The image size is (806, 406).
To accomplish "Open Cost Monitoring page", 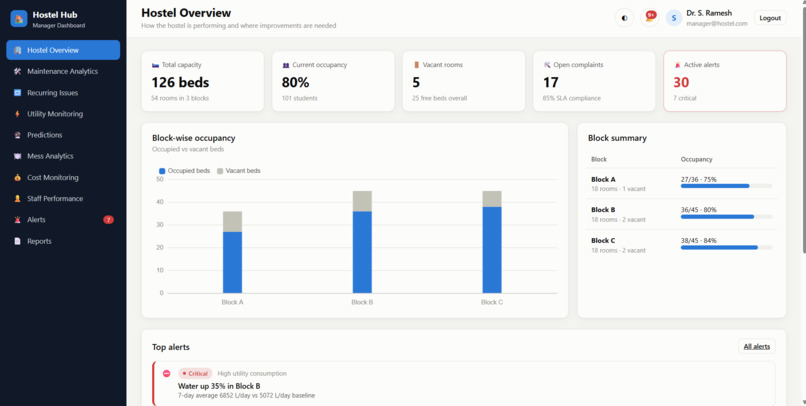I will 63,178.
